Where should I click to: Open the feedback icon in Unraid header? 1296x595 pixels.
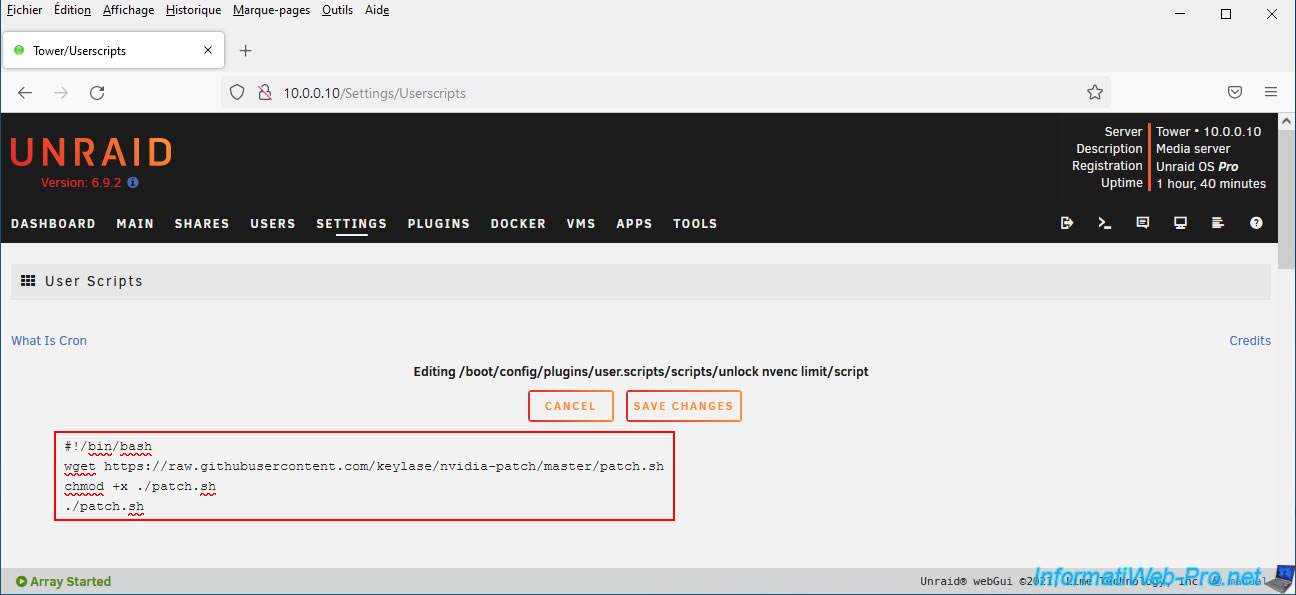click(x=1143, y=223)
